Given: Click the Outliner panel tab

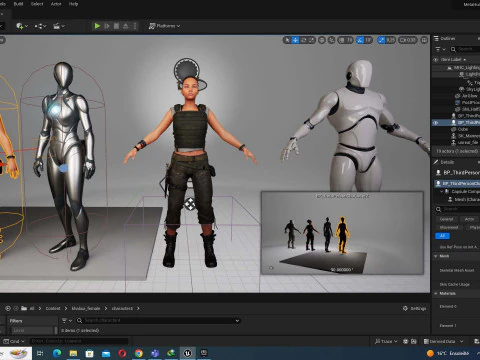Looking at the screenshot, I should click(x=445, y=39).
